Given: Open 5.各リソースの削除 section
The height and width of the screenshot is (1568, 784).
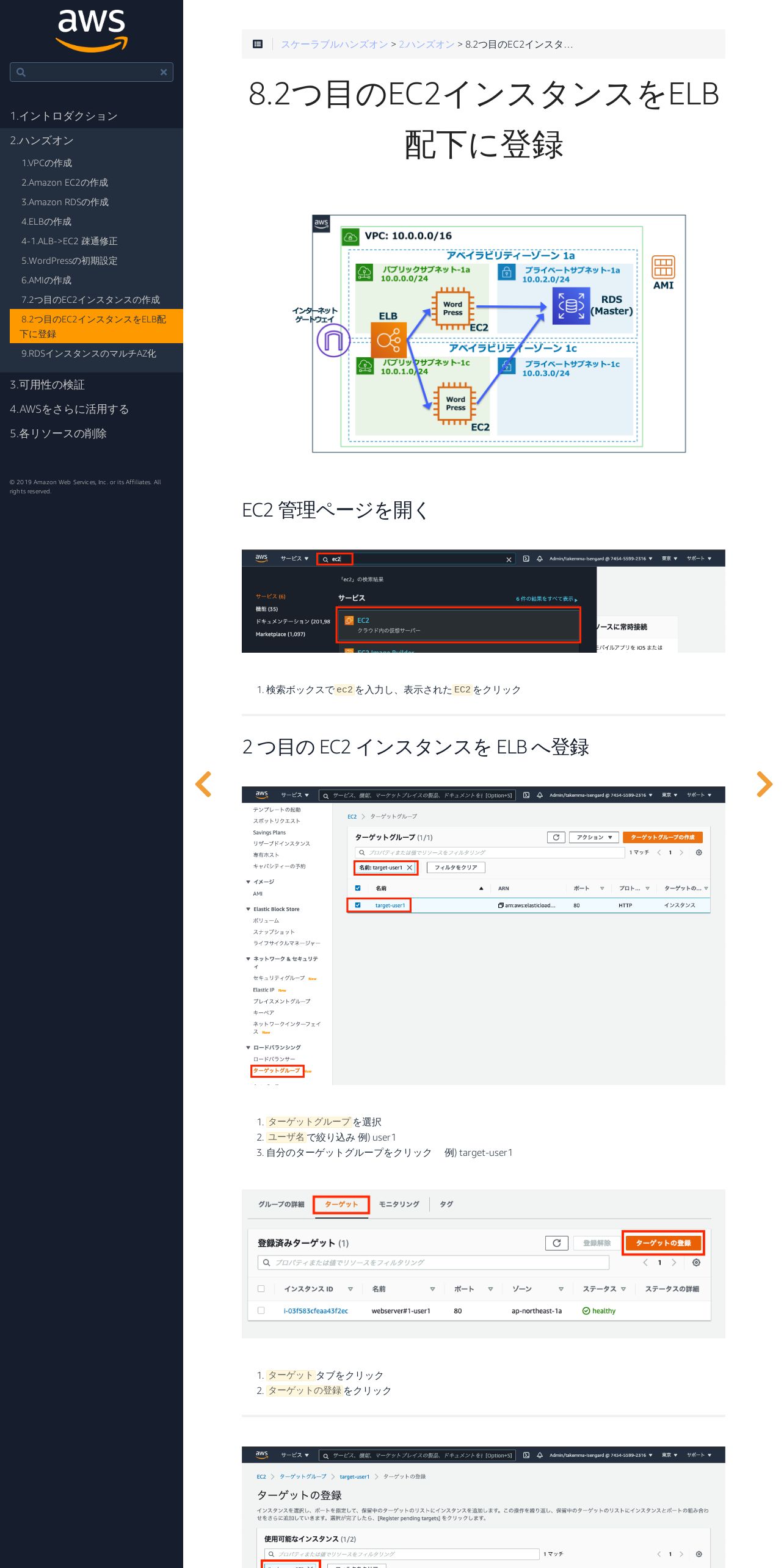Looking at the screenshot, I should (58, 434).
